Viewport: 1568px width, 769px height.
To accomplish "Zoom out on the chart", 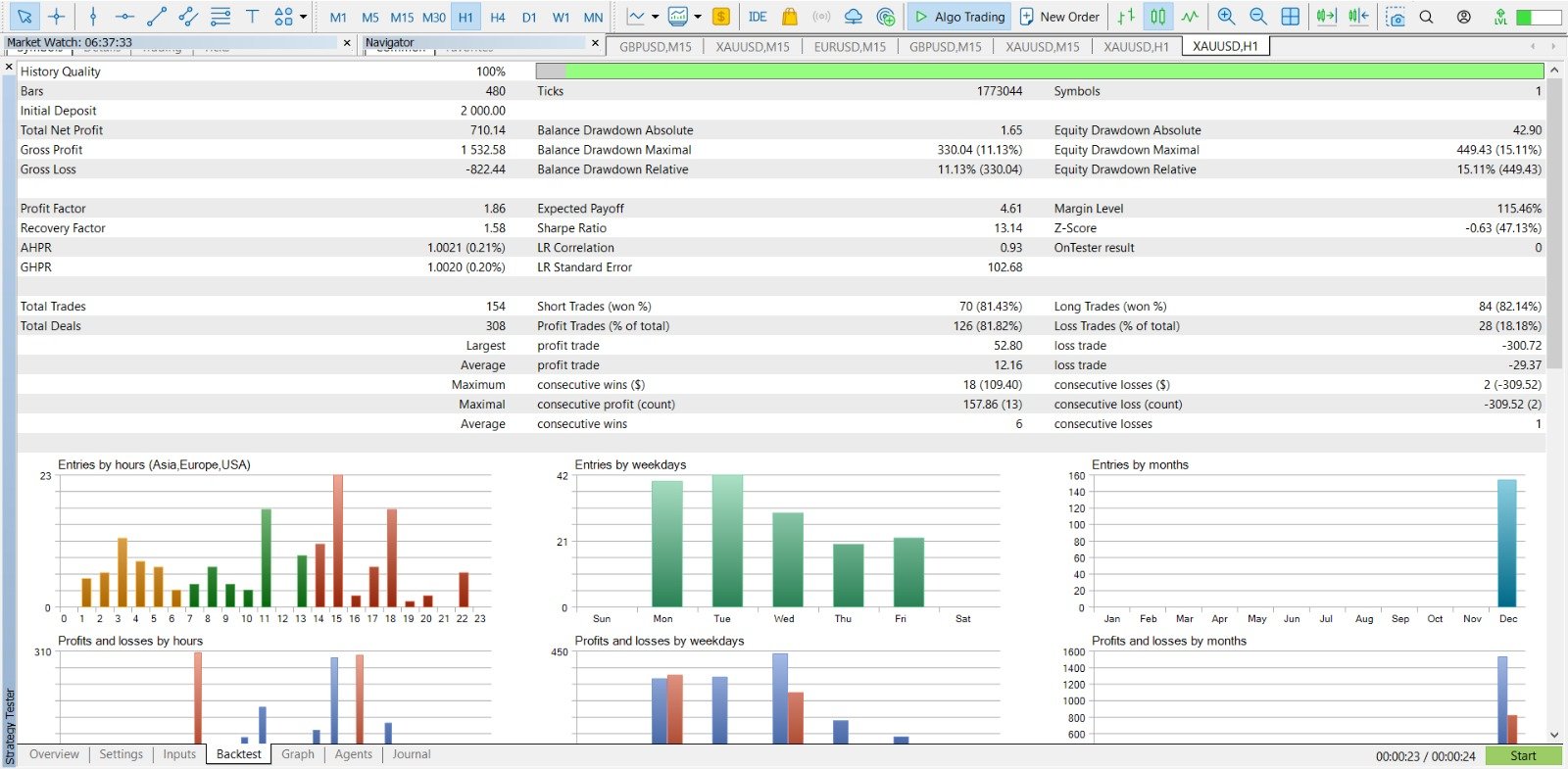I will coord(1258,17).
